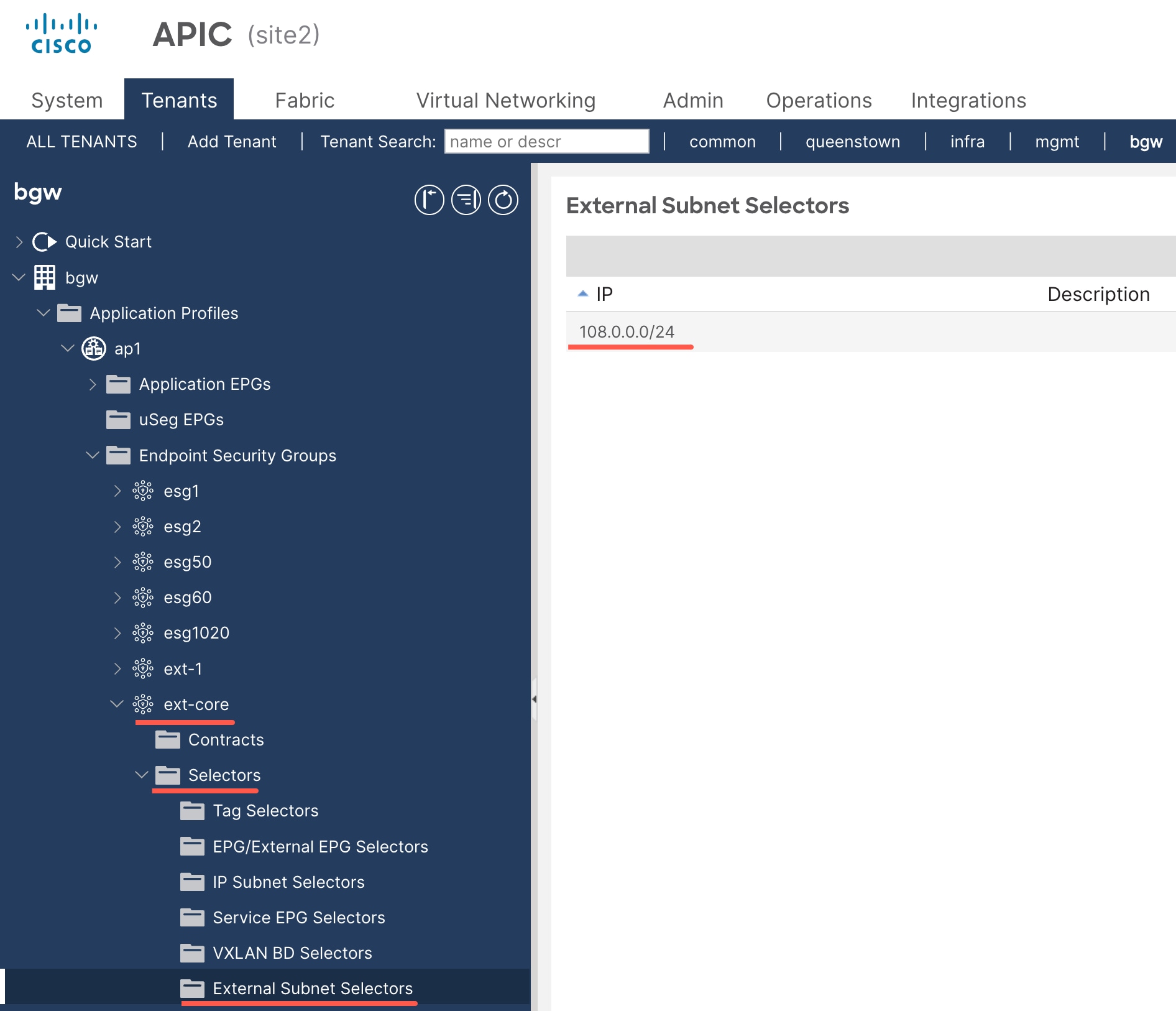Viewport: 1176px width, 1011px height.
Task: Click the Description column header
Action: click(1098, 294)
